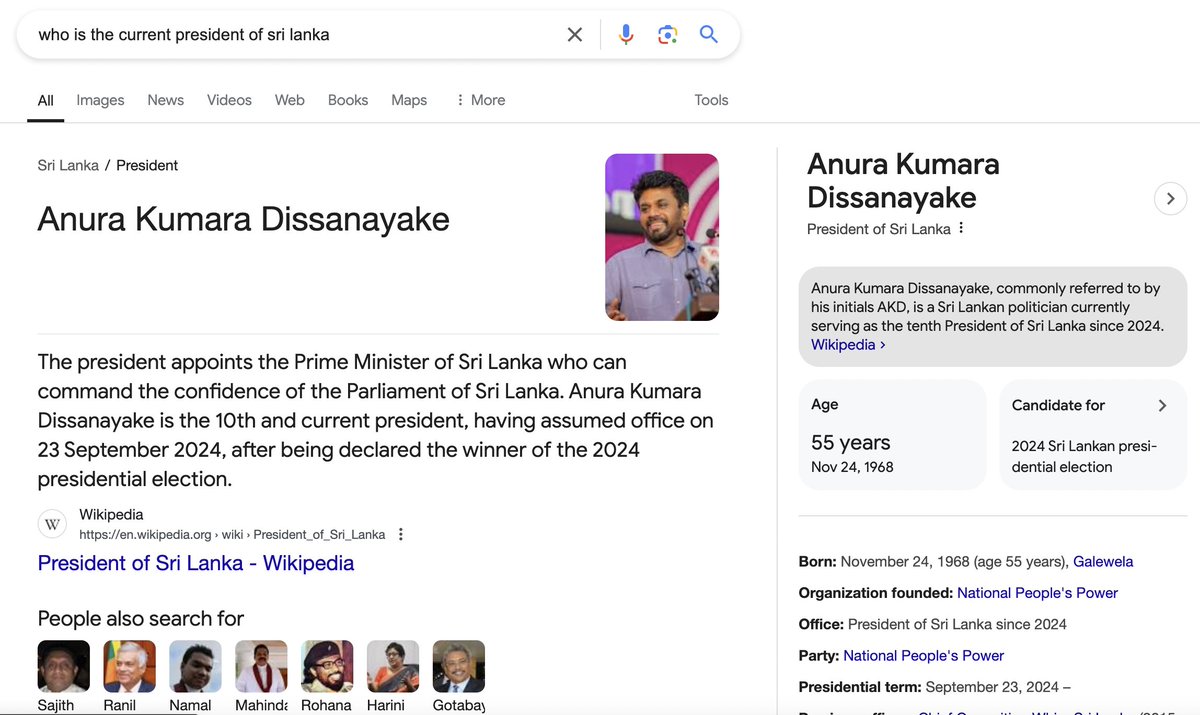Click the Age 55 years card
Image resolution: width=1200 pixels, height=715 pixels.
pos(892,434)
